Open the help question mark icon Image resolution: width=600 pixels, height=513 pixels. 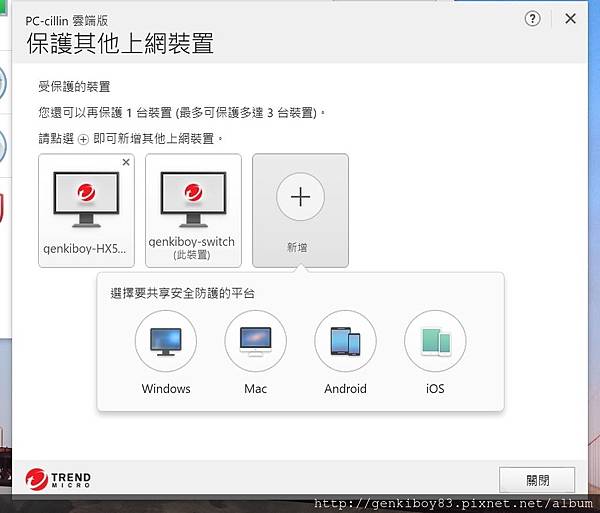(533, 18)
